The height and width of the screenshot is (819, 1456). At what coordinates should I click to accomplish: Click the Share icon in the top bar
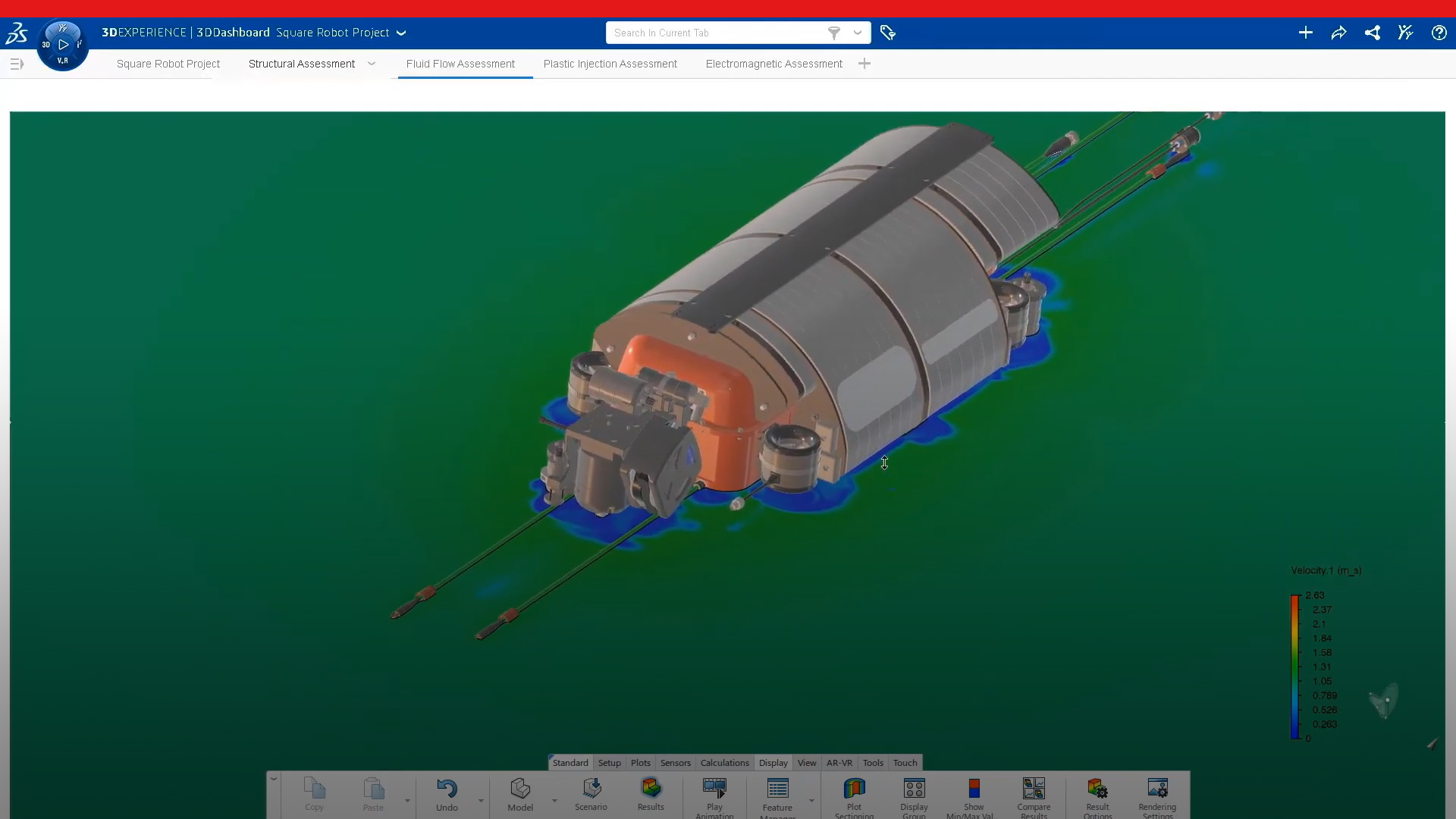tap(1373, 33)
